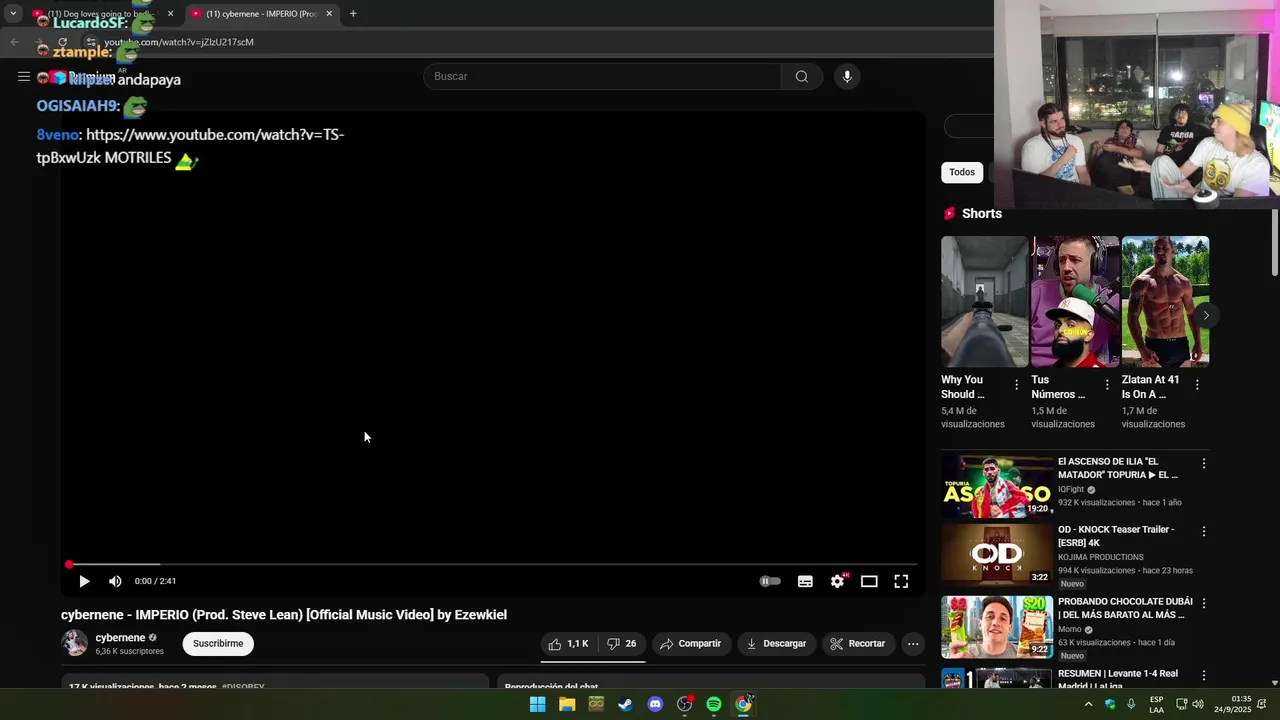Open options for Chocolate Dubái video
This screenshot has height=720, width=1280.
[1204, 603]
